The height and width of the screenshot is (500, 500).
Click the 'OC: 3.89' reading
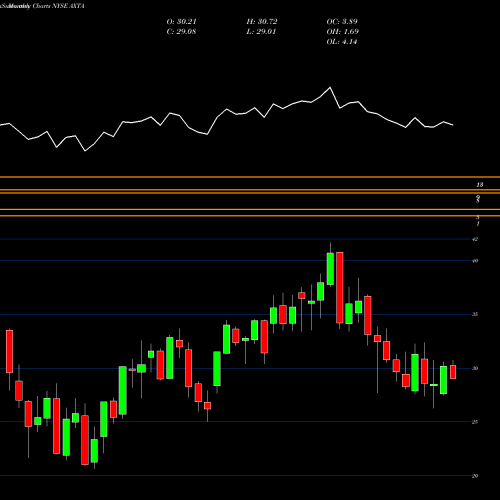pyautogui.click(x=342, y=22)
